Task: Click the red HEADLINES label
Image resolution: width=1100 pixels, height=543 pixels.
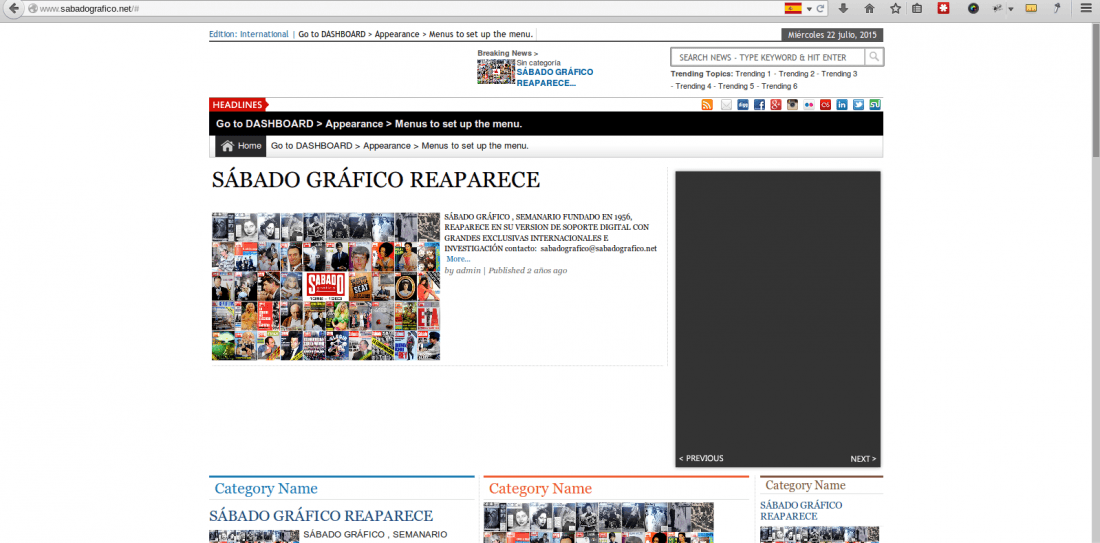Action: coord(239,105)
